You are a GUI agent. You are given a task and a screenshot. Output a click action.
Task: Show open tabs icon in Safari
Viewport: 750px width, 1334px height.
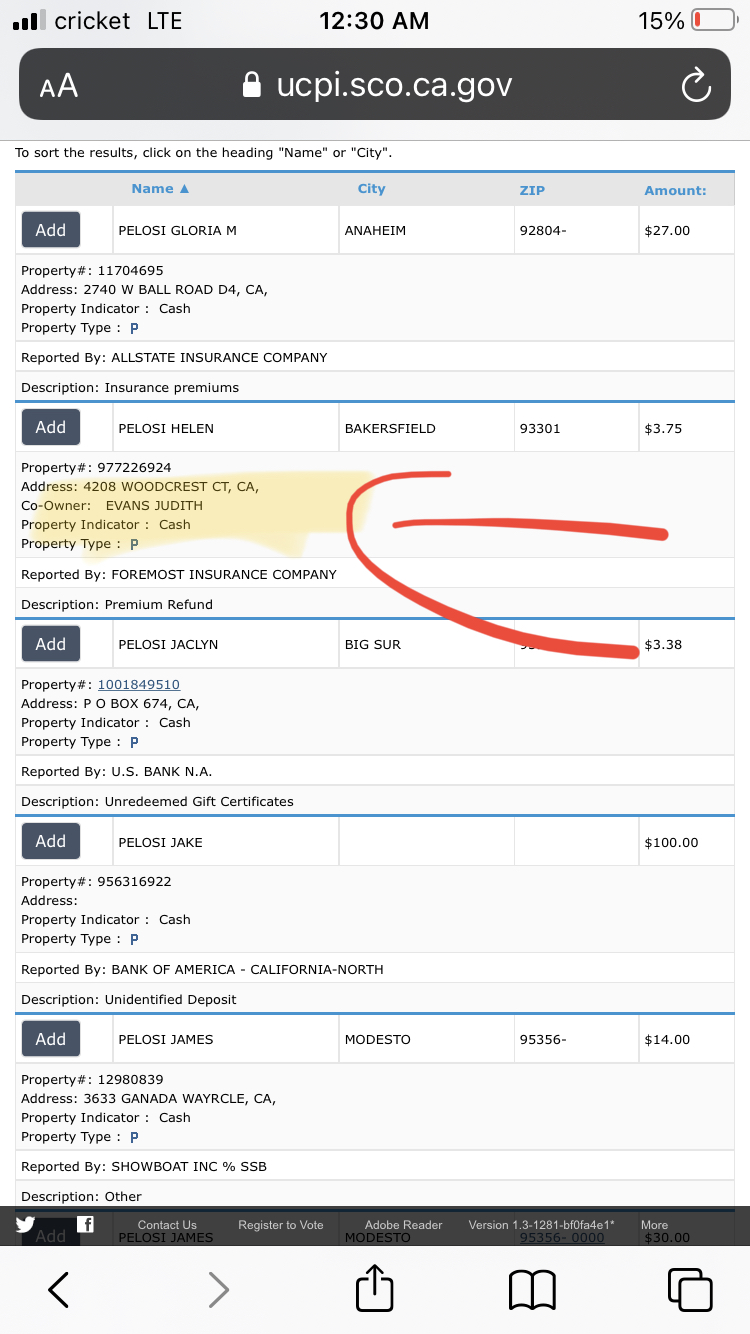[x=690, y=1289]
